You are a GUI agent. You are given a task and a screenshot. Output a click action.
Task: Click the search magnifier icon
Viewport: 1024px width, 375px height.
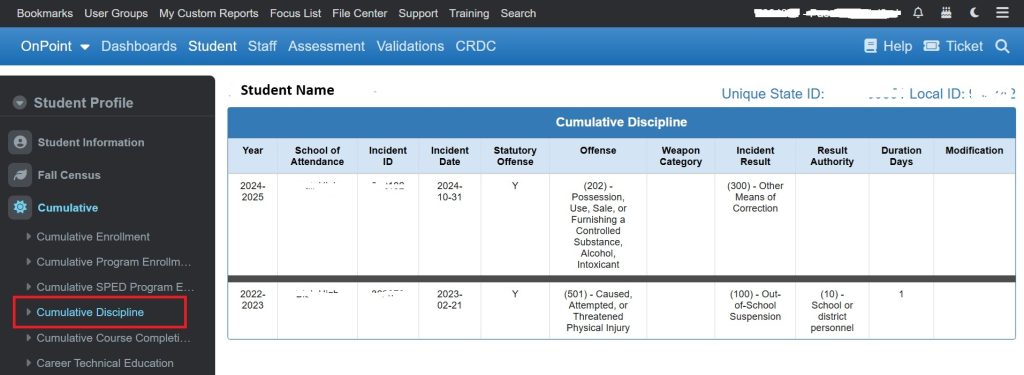point(1002,46)
